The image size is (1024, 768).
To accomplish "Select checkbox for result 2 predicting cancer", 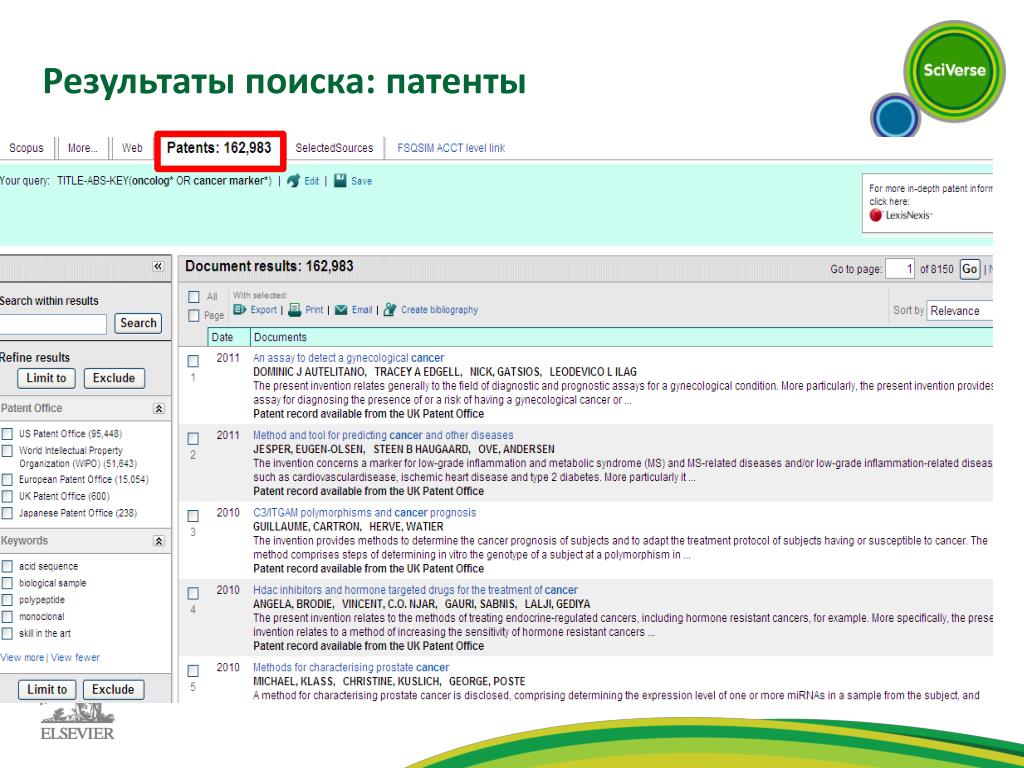I will coord(193,439).
